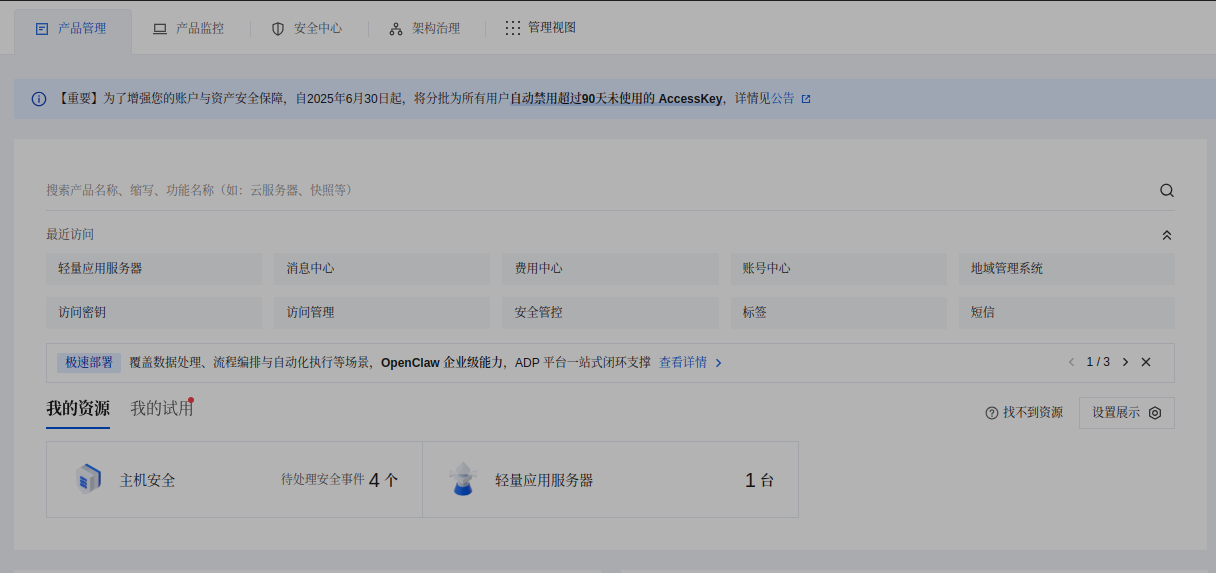Click the 产品管理 tab icon
Screen dimensions: 1216x573
click(42, 29)
